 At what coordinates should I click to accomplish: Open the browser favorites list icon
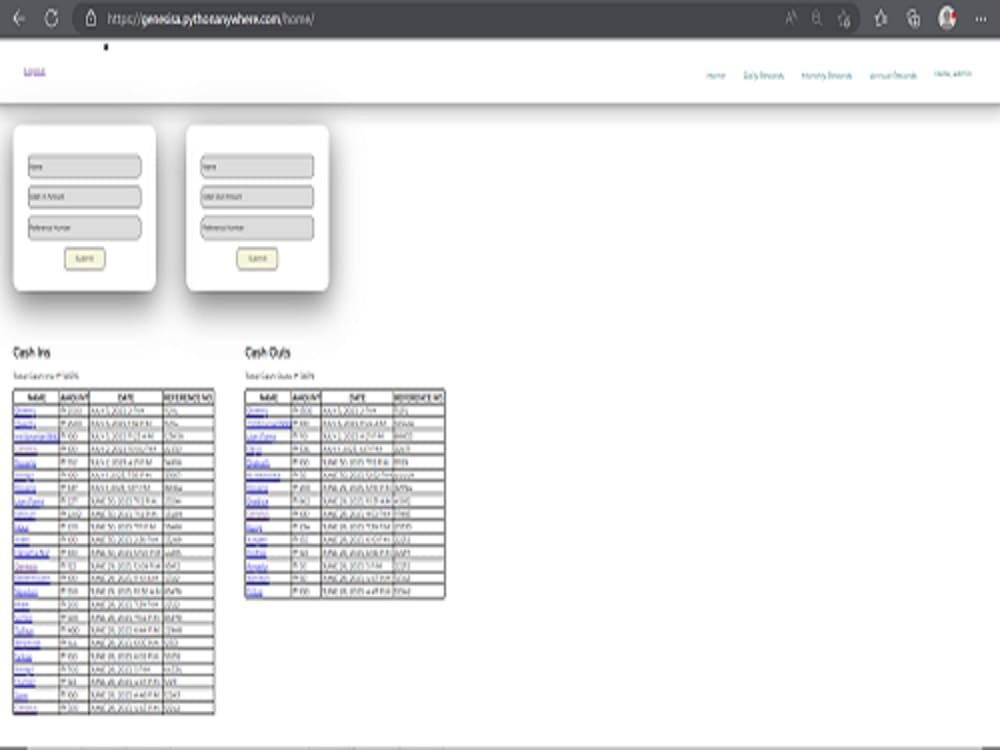tap(881, 18)
